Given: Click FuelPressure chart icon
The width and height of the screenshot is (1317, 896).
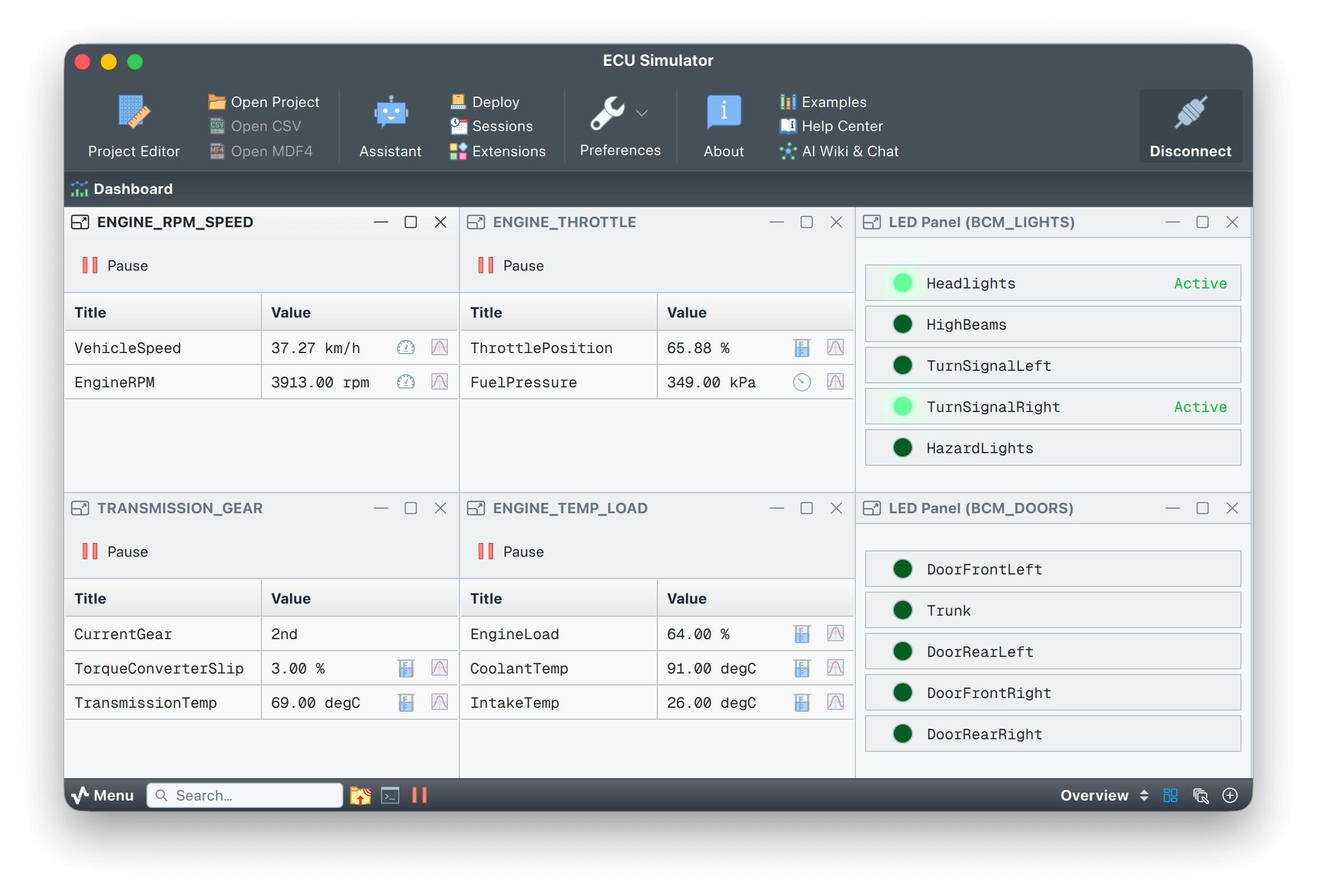Looking at the screenshot, I should pos(835,382).
